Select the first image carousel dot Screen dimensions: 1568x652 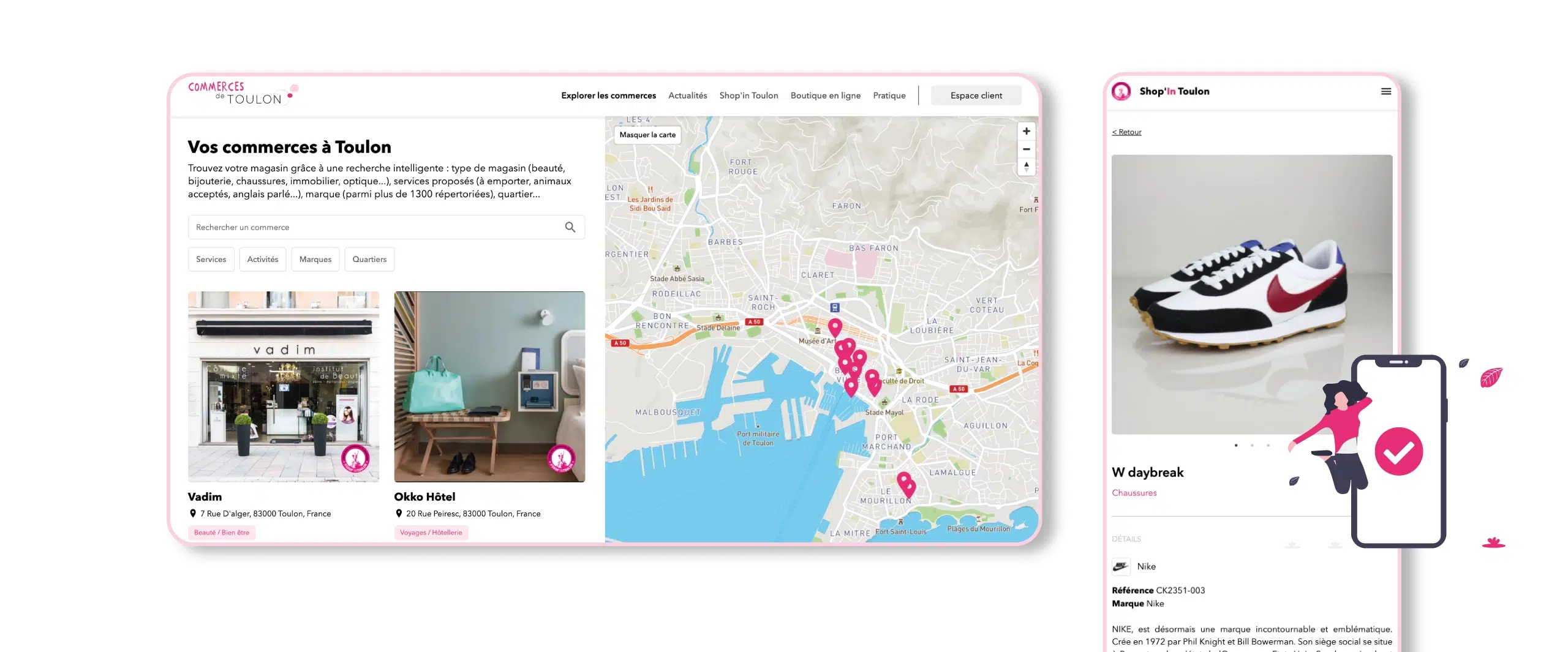(x=1236, y=445)
